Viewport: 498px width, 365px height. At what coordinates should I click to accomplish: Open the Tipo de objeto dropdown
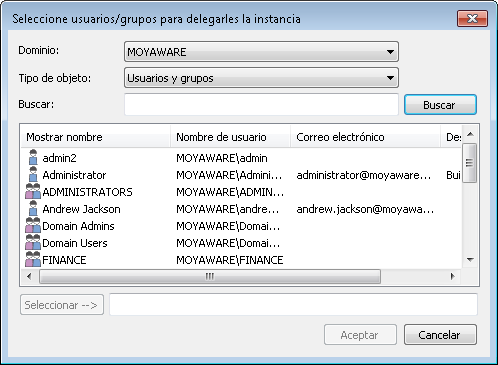[x=261, y=78]
